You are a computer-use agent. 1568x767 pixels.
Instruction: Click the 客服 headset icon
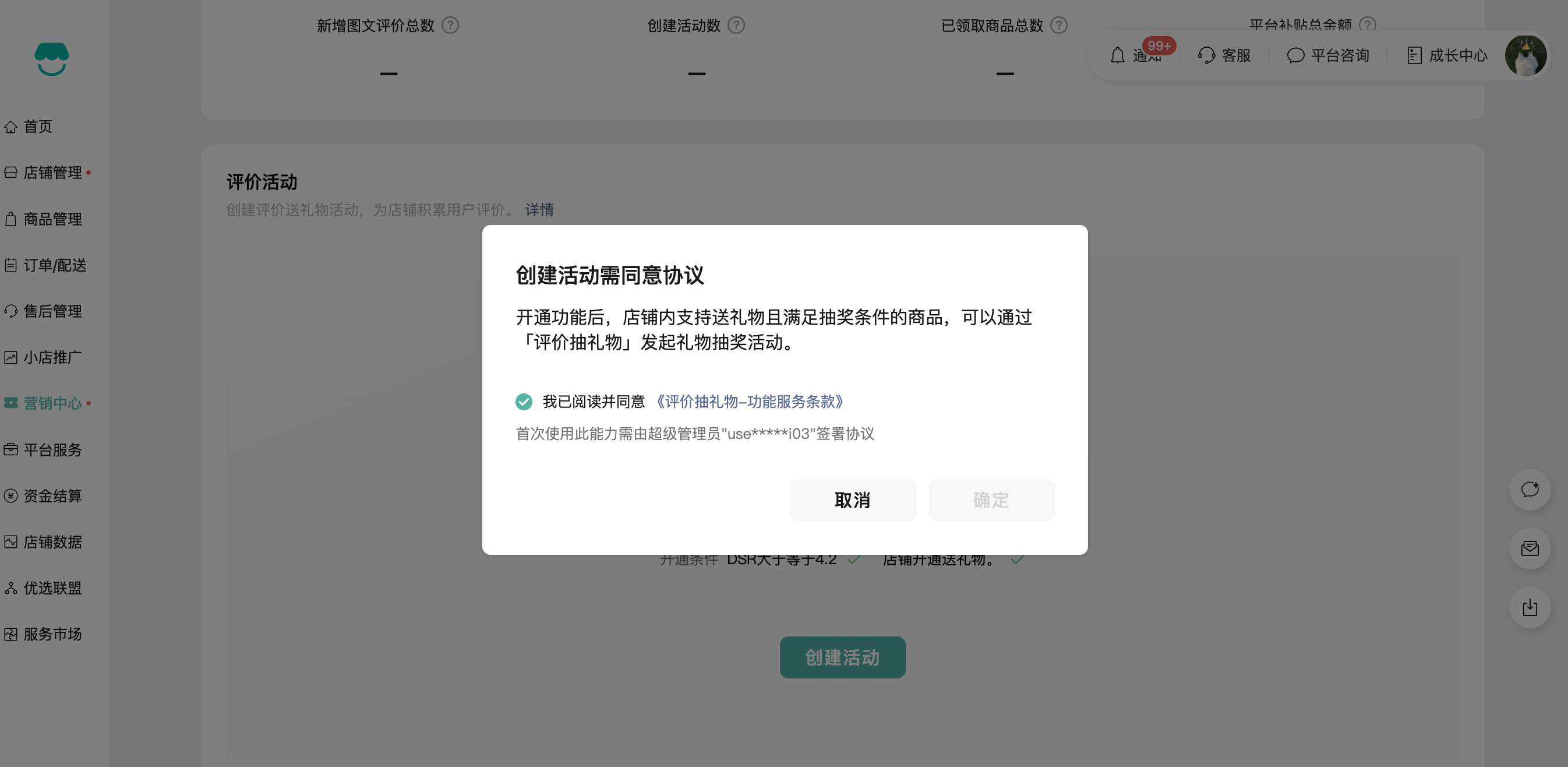[1206, 55]
